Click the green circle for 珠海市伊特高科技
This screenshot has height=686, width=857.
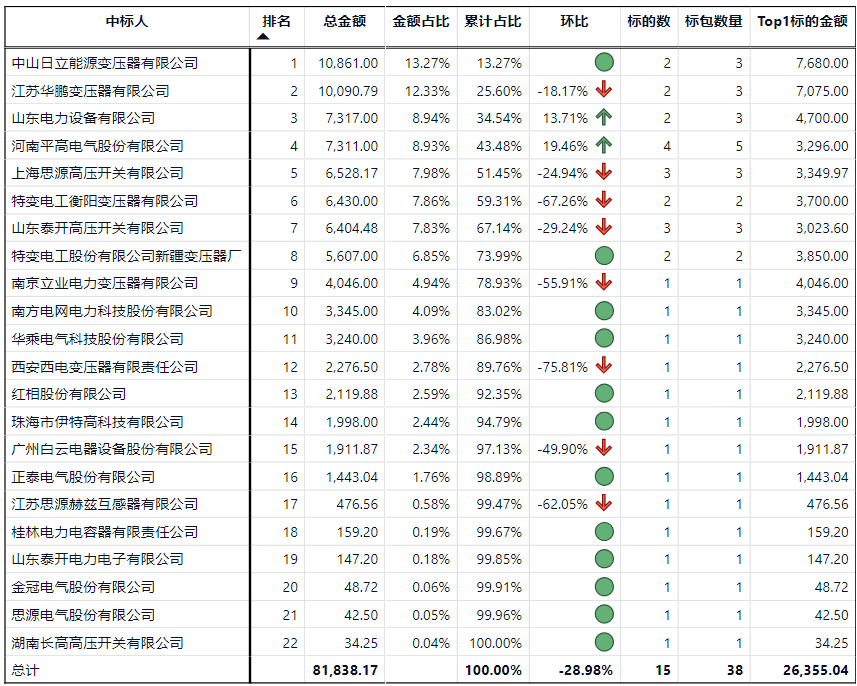604,421
